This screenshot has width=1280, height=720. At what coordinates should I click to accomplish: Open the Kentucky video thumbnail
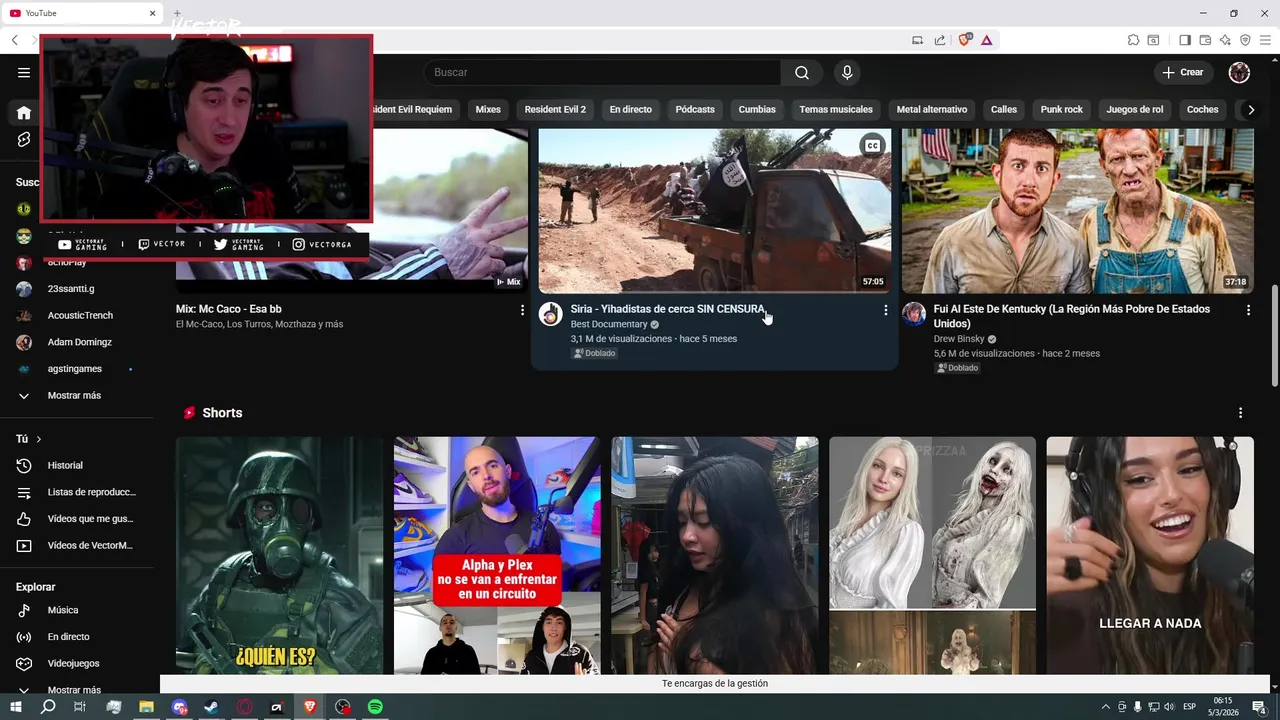[1078, 210]
